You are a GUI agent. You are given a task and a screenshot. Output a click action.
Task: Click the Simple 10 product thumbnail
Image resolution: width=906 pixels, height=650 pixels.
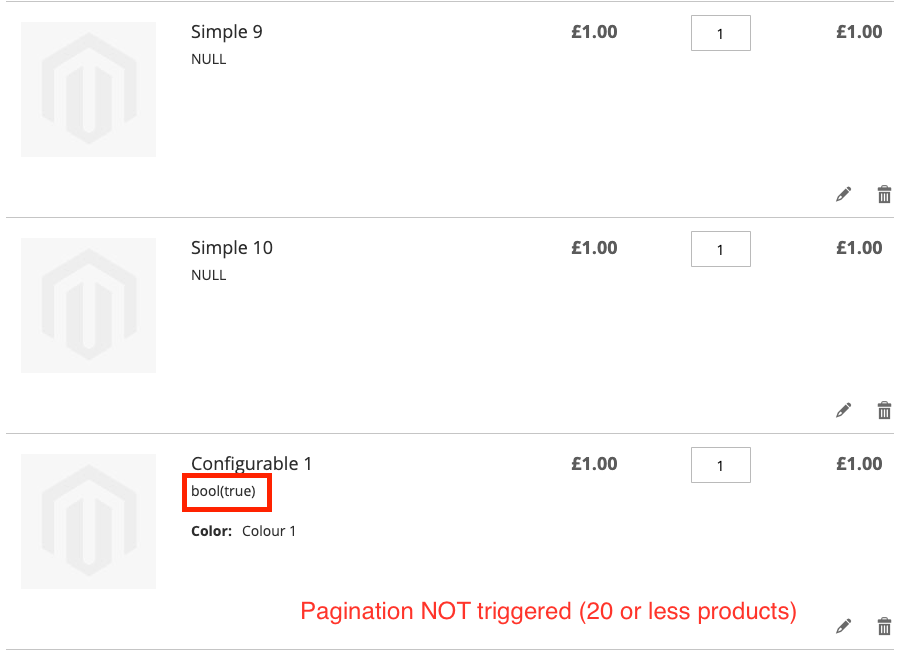pyautogui.click(x=88, y=306)
